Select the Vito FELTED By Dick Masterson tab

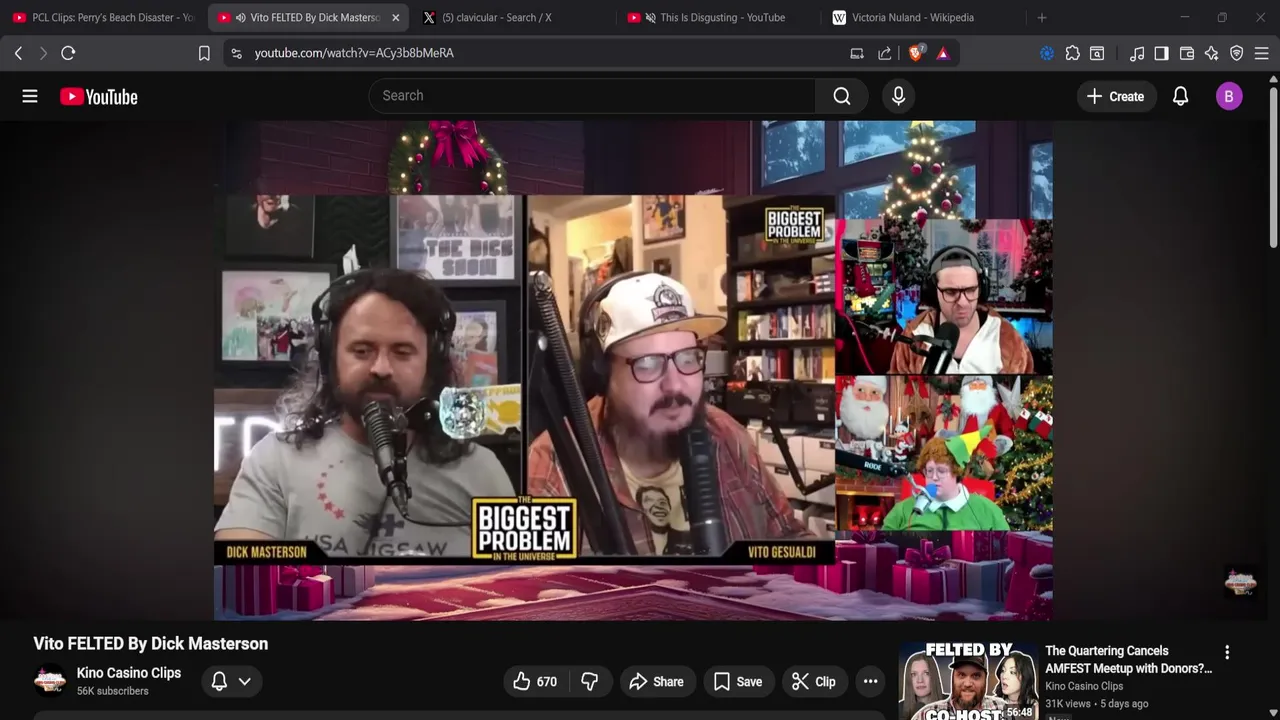308,18
